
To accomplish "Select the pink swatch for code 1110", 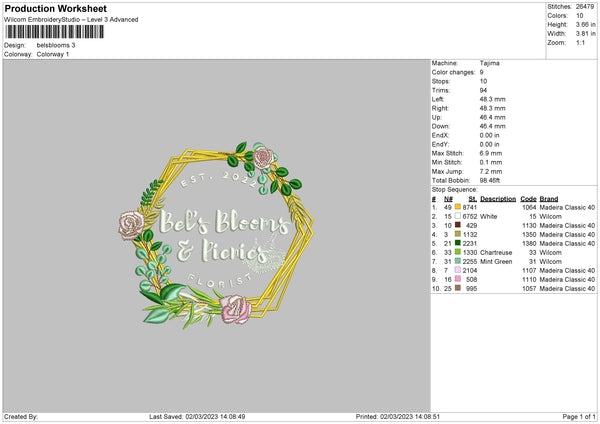I will point(457,279).
